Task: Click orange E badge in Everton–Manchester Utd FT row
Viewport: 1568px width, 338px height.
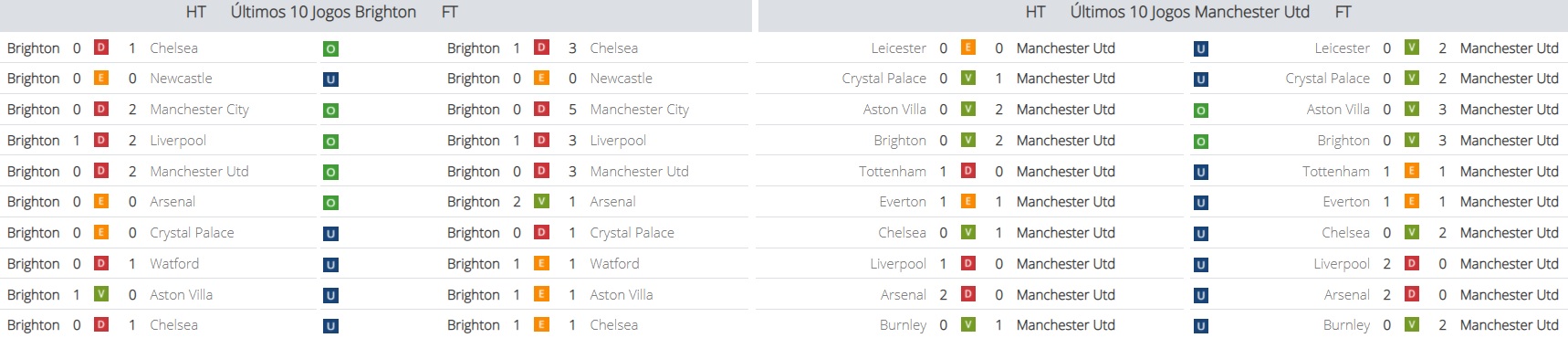Action: (x=1412, y=201)
